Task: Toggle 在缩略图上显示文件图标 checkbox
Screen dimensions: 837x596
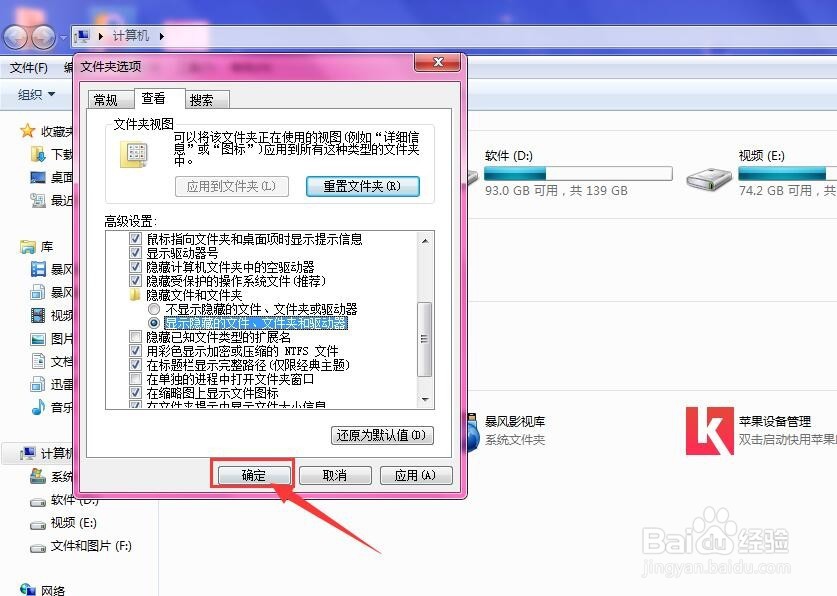Action: click(x=136, y=393)
